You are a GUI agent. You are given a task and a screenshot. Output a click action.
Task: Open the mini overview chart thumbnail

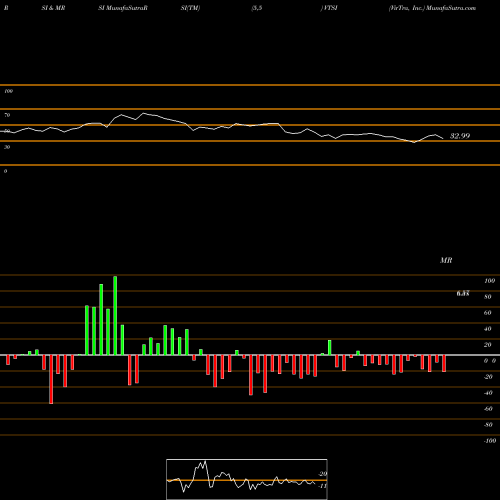pos(247,479)
